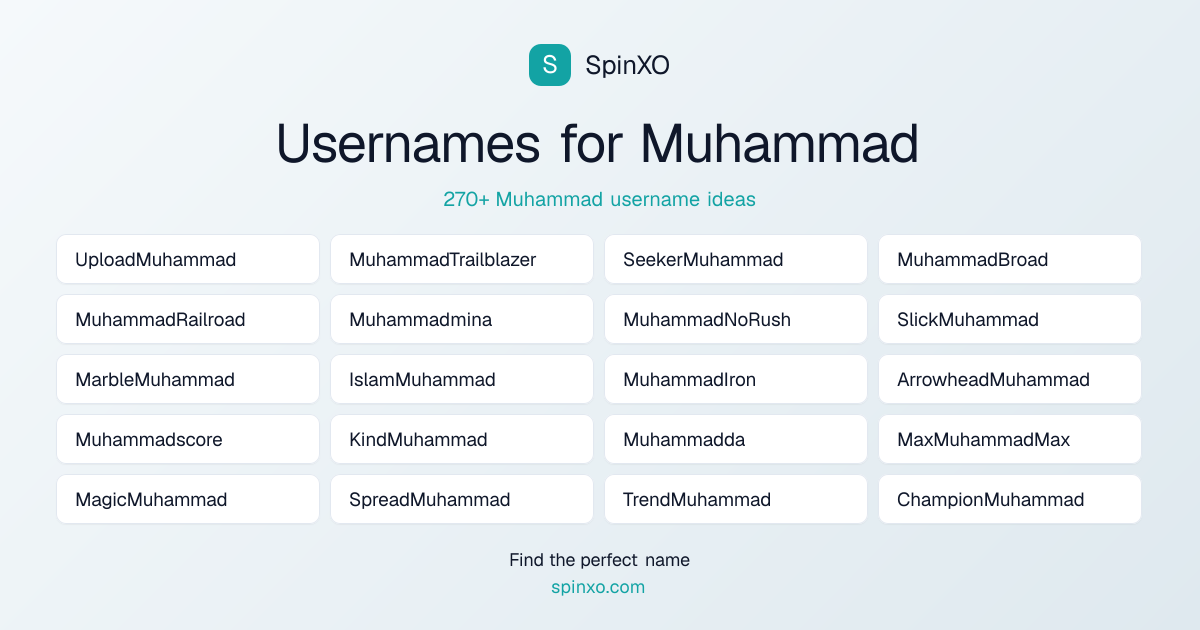The height and width of the screenshot is (630, 1200).
Task: Open the spinxo.com link
Action: (598, 587)
